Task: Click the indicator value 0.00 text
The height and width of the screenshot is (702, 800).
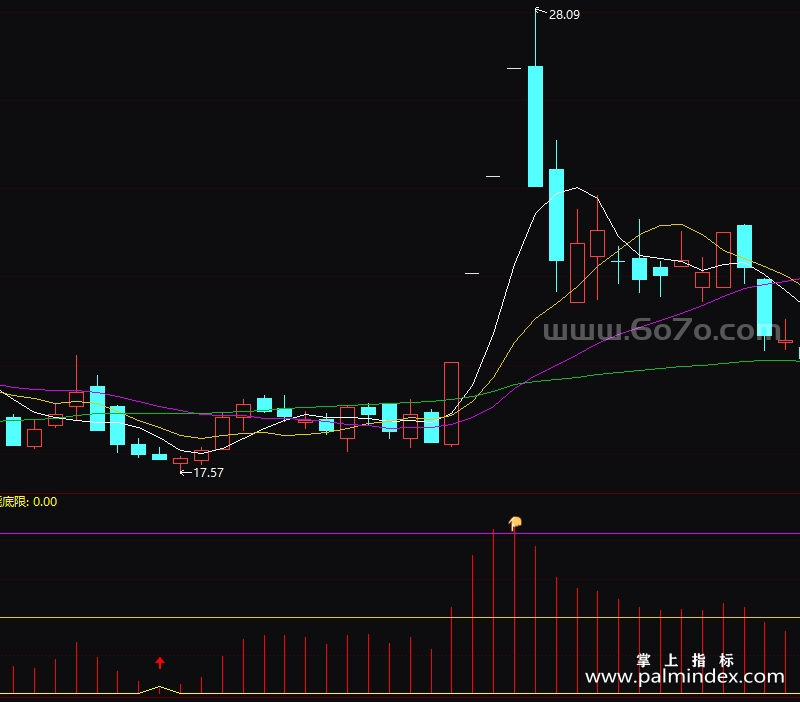Action: click(x=45, y=502)
